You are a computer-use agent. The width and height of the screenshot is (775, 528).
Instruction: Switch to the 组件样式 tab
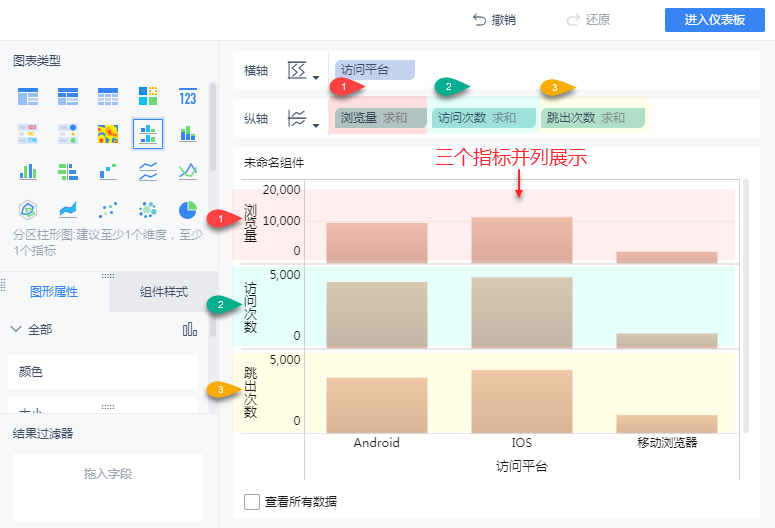click(x=164, y=292)
